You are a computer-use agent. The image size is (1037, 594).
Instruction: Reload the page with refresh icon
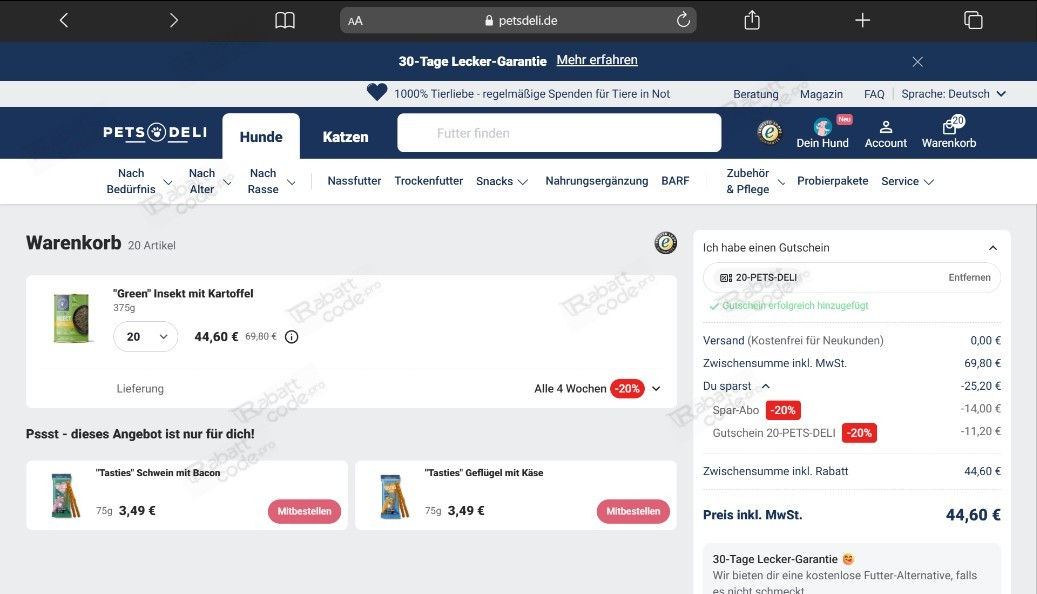pyautogui.click(x=683, y=20)
